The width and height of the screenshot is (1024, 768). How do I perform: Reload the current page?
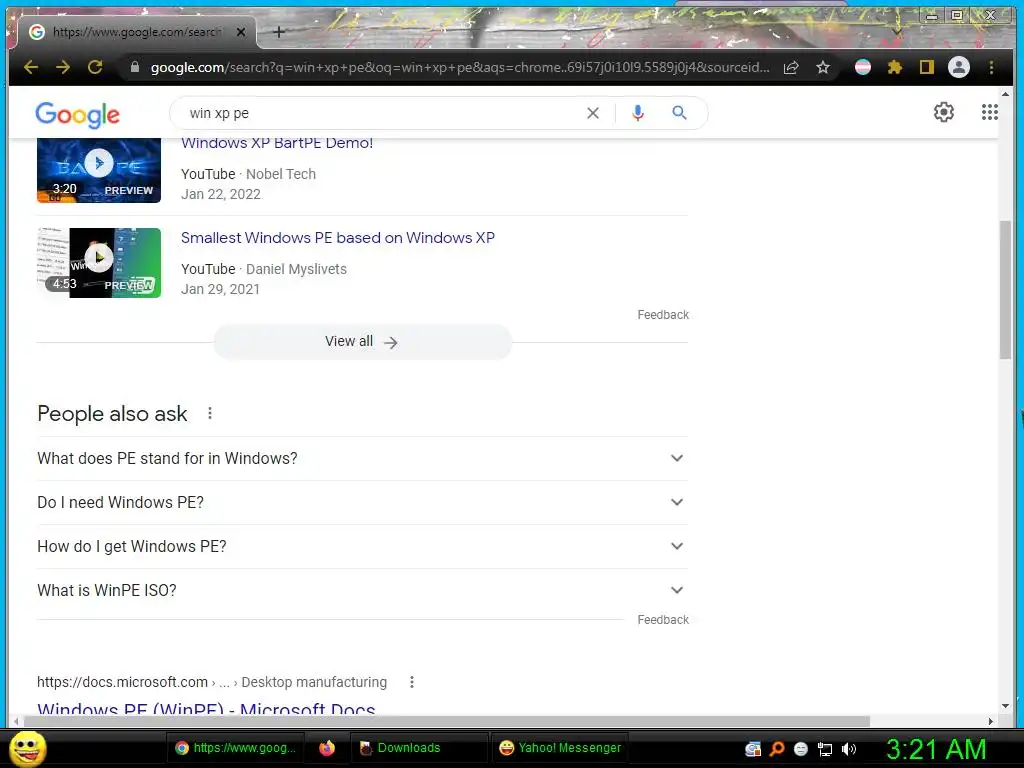point(95,67)
